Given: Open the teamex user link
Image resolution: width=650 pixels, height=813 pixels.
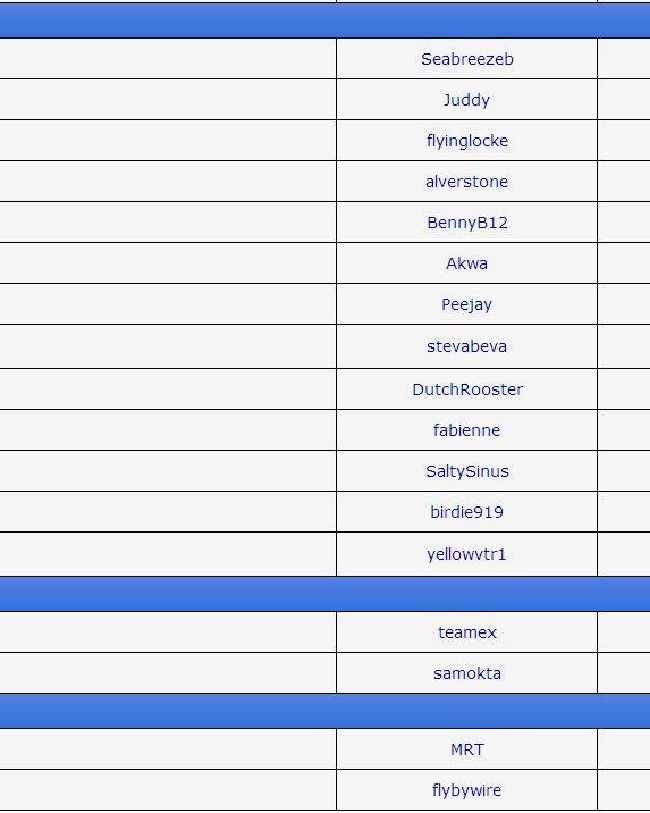Looking at the screenshot, I should coord(467,633).
